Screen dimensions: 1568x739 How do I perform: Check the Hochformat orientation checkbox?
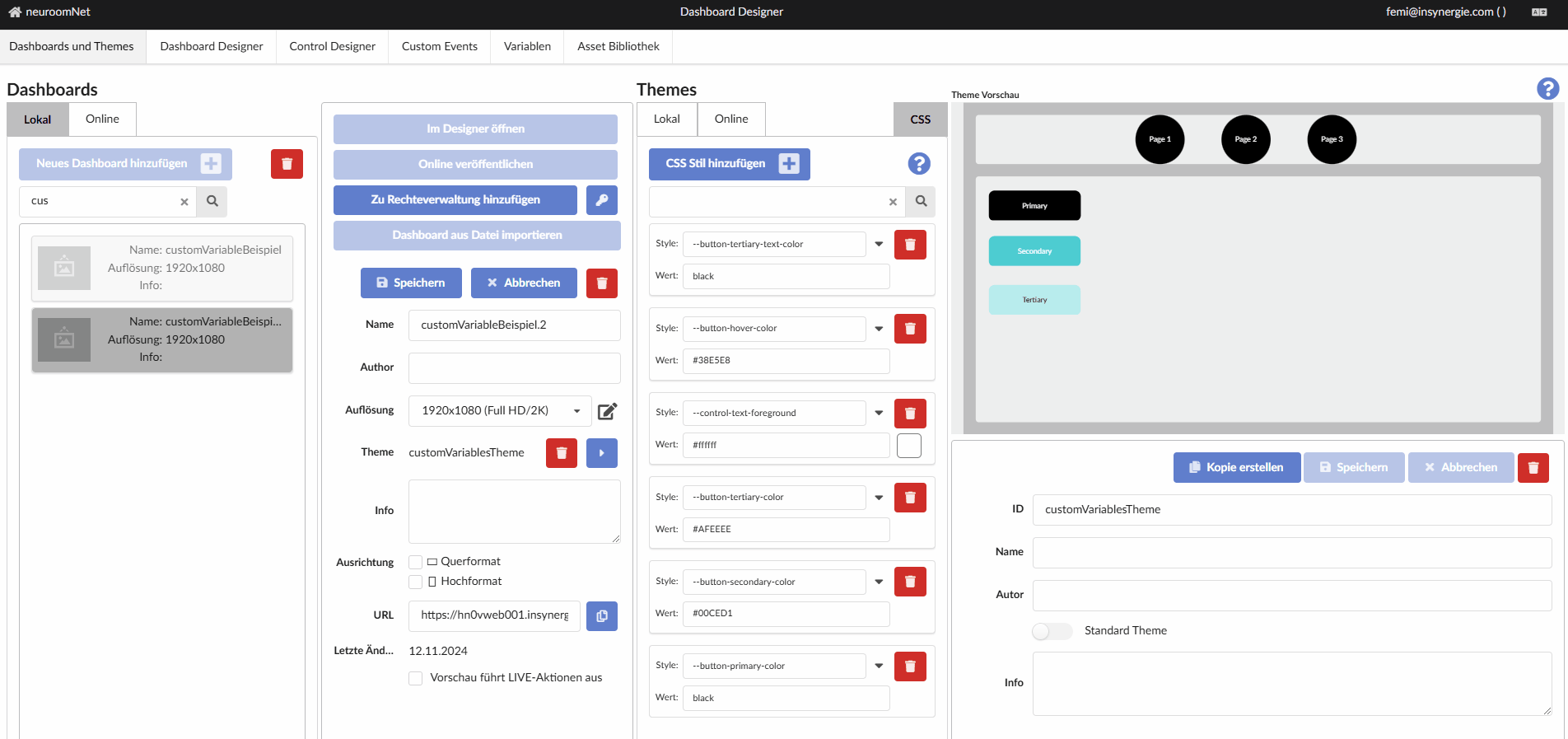(x=416, y=582)
